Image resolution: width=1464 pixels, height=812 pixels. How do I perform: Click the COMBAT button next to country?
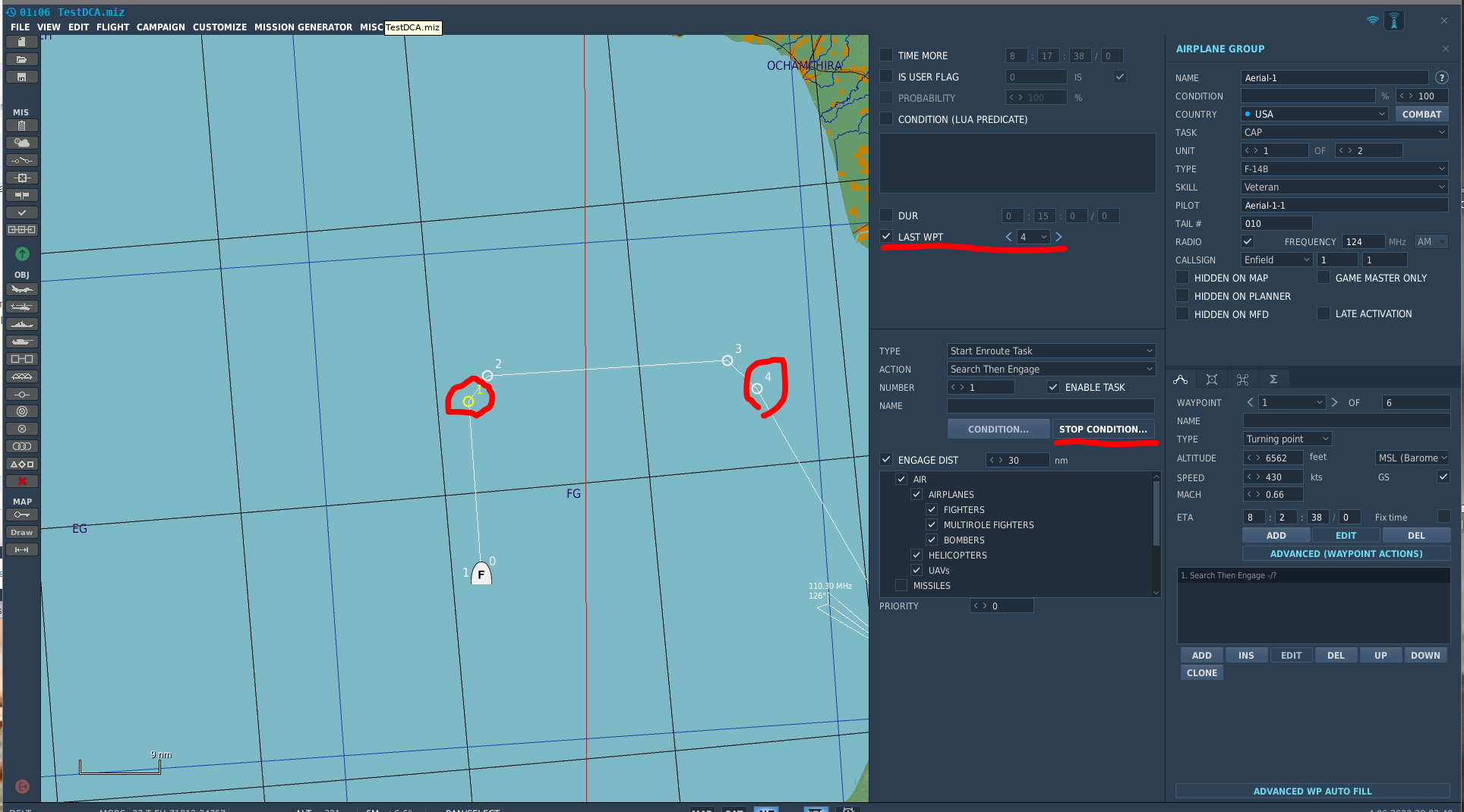pos(1421,114)
